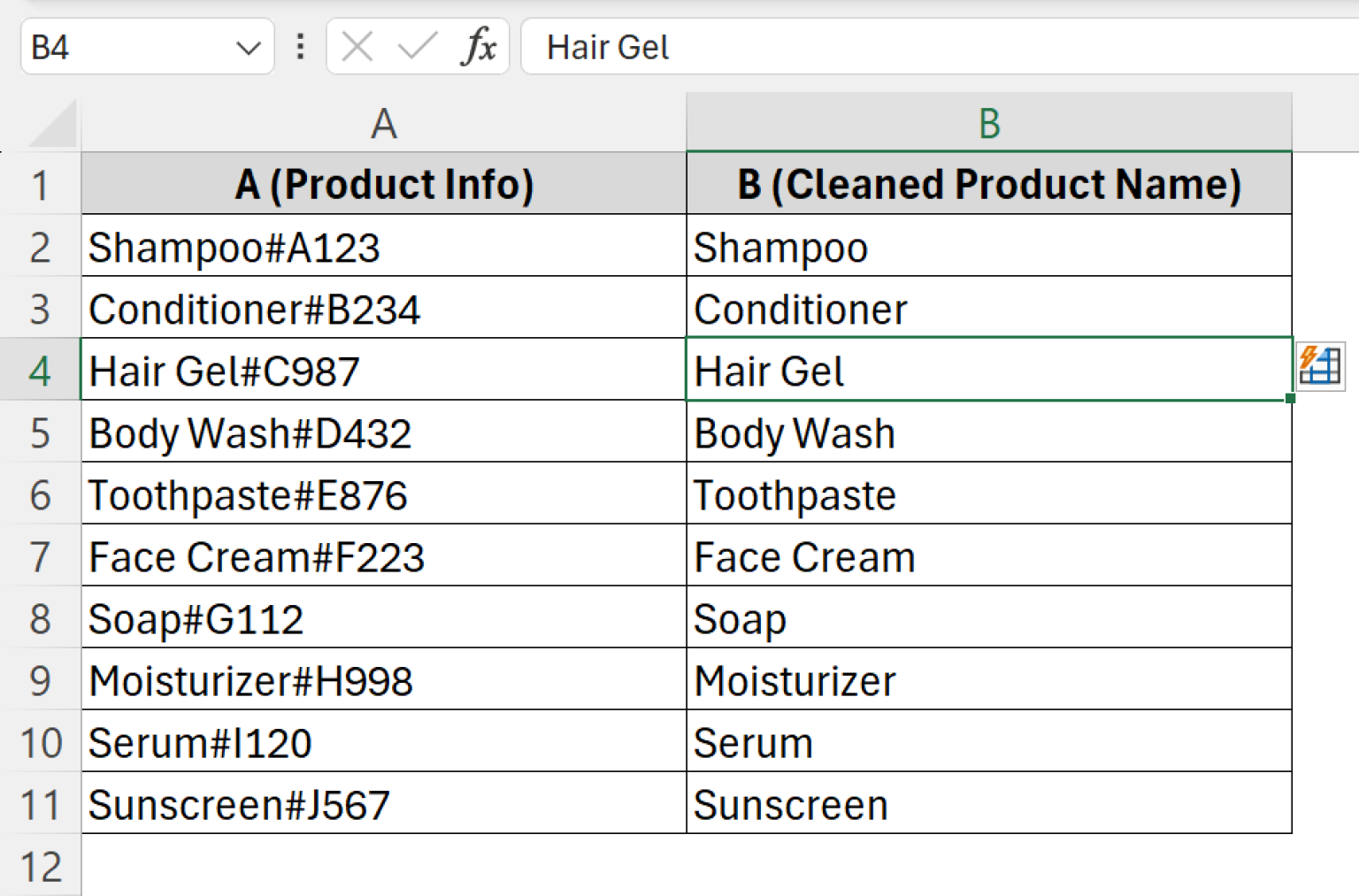Click the Name Box displaying B4

[x=106, y=47]
